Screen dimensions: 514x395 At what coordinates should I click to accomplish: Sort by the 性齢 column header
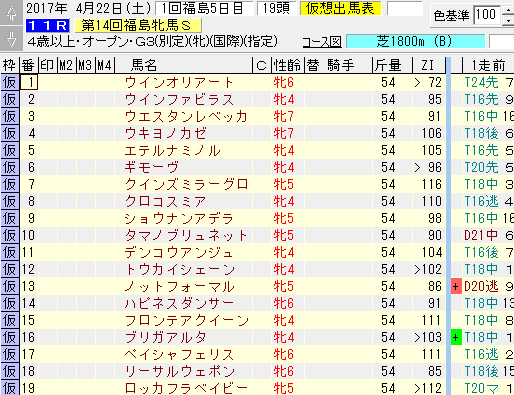point(288,65)
